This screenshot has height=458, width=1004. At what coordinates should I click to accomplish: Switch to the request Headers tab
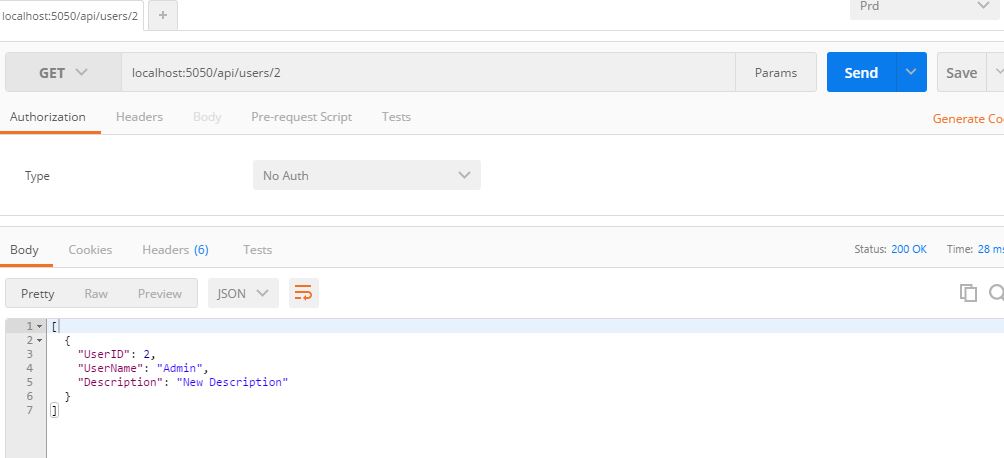pyautogui.click(x=139, y=117)
